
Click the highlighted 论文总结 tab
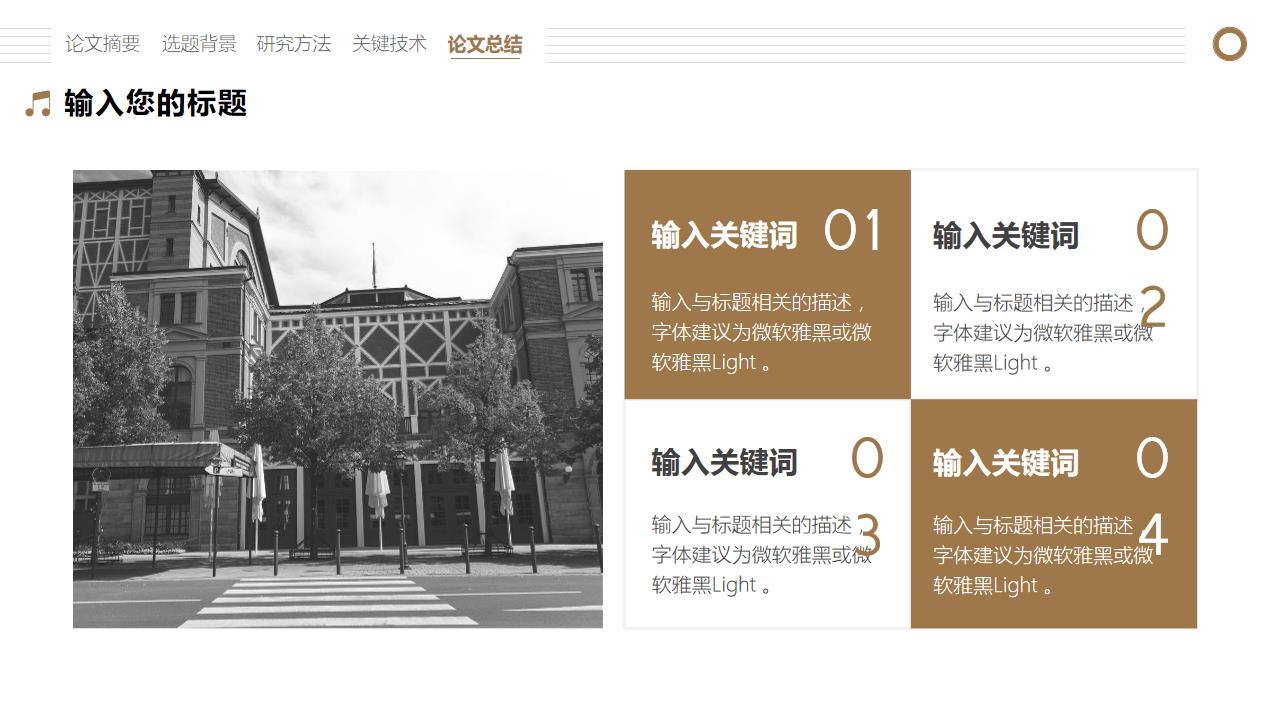click(x=485, y=45)
